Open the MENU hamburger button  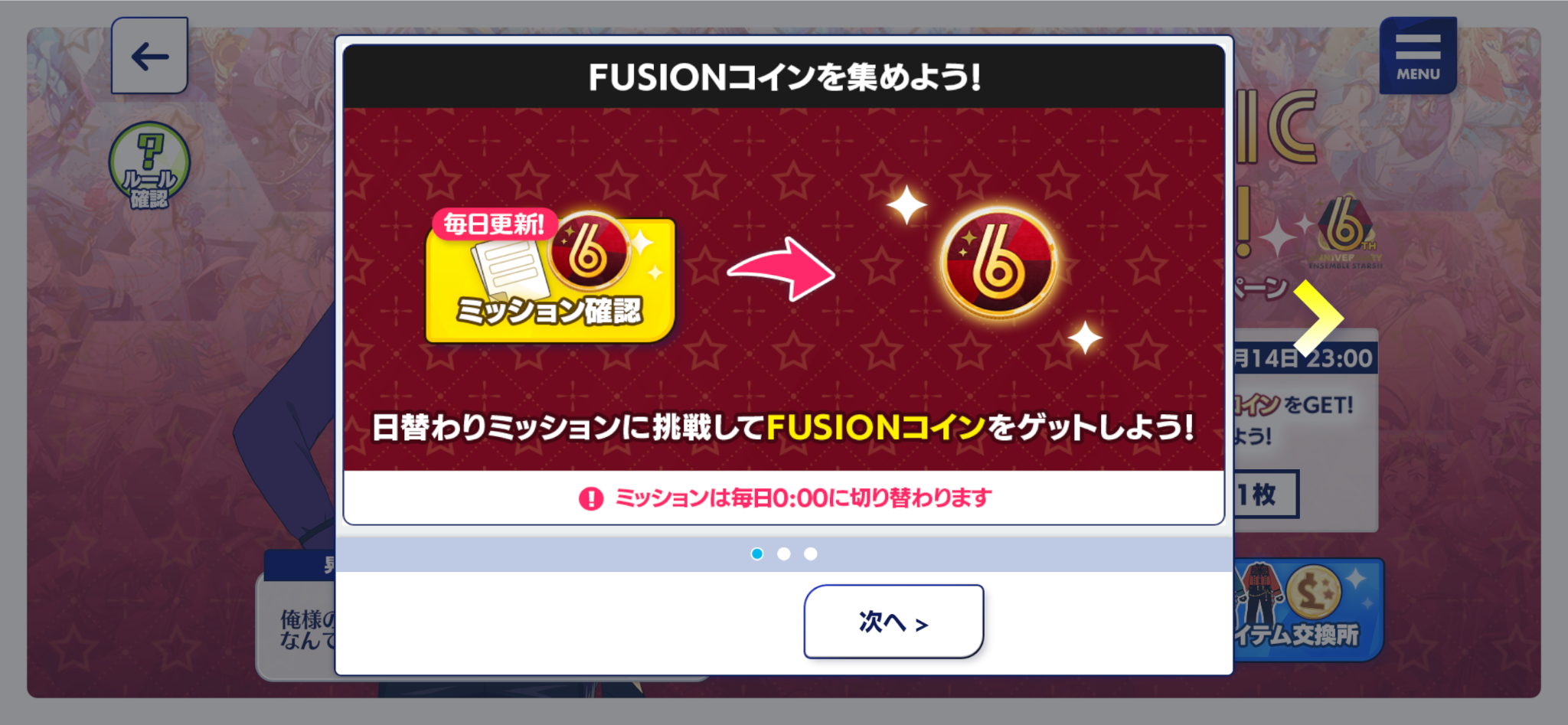coord(1418,56)
